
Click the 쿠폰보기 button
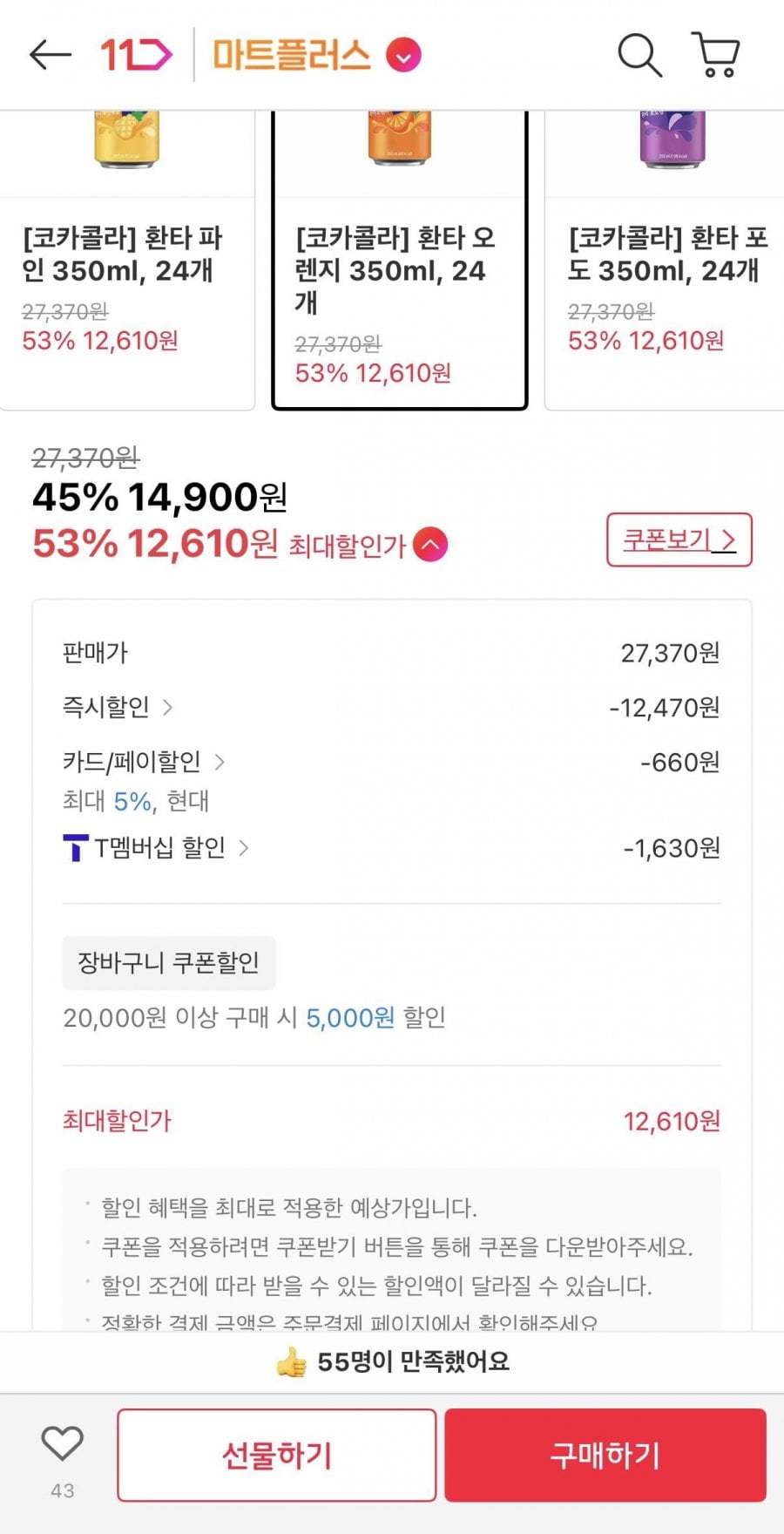679,540
